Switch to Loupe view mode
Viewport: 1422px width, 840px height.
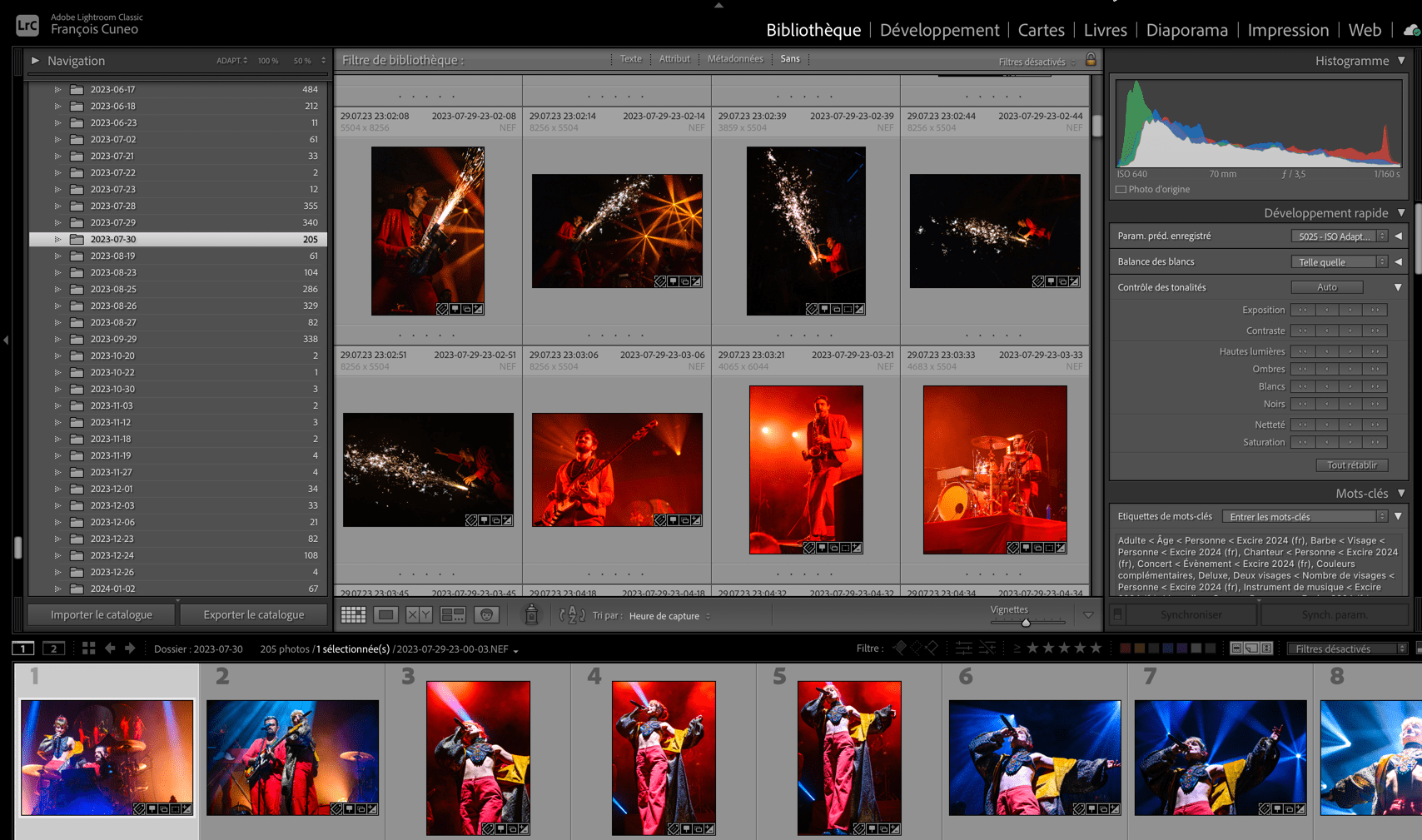385,615
